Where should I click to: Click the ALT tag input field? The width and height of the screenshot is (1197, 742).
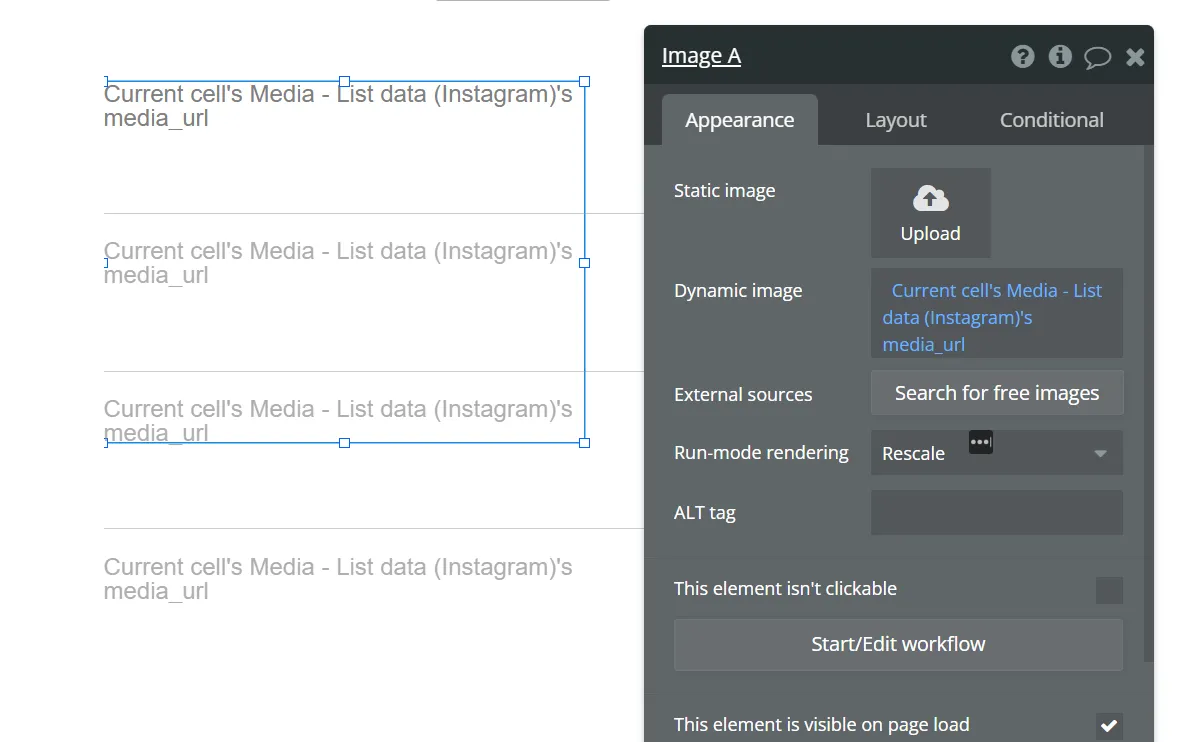click(x=997, y=512)
